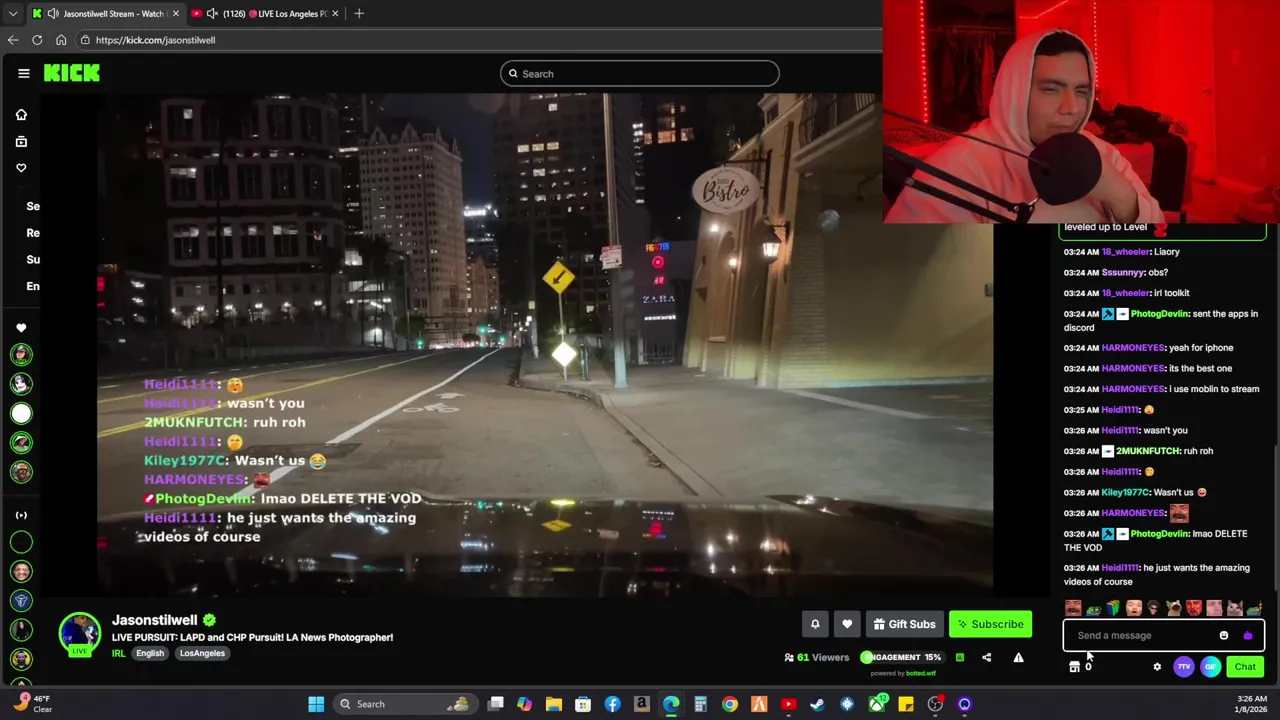Open Following heart icon near sidebar top
Viewport: 1280px width, 720px height.
[x=21, y=168]
